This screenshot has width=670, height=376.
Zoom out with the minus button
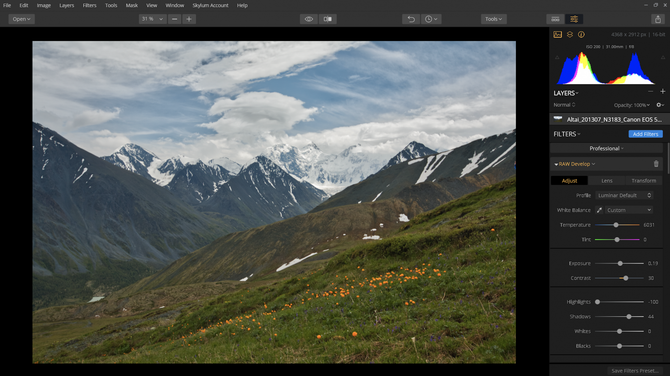(174, 19)
